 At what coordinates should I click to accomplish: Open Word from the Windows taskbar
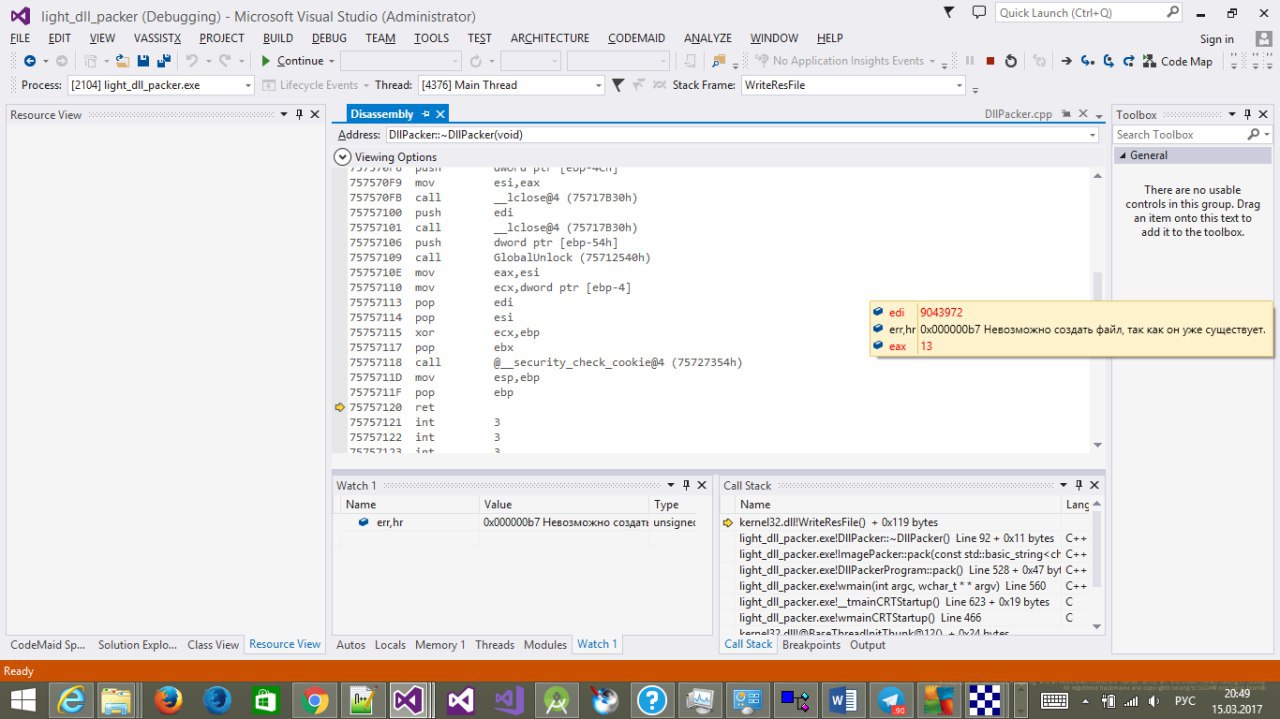pos(843,700)
